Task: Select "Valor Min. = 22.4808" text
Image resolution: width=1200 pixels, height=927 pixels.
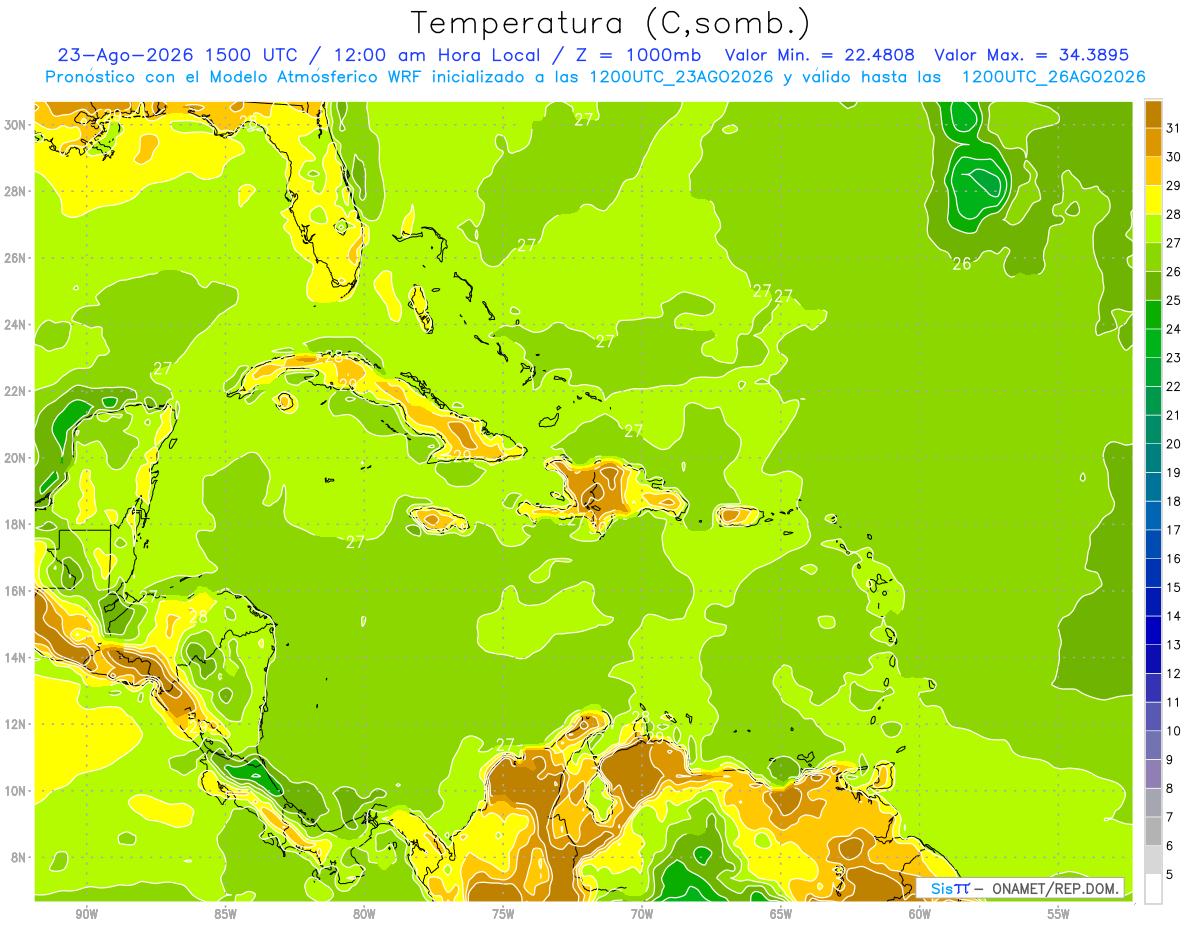Action: click(820, 55)
